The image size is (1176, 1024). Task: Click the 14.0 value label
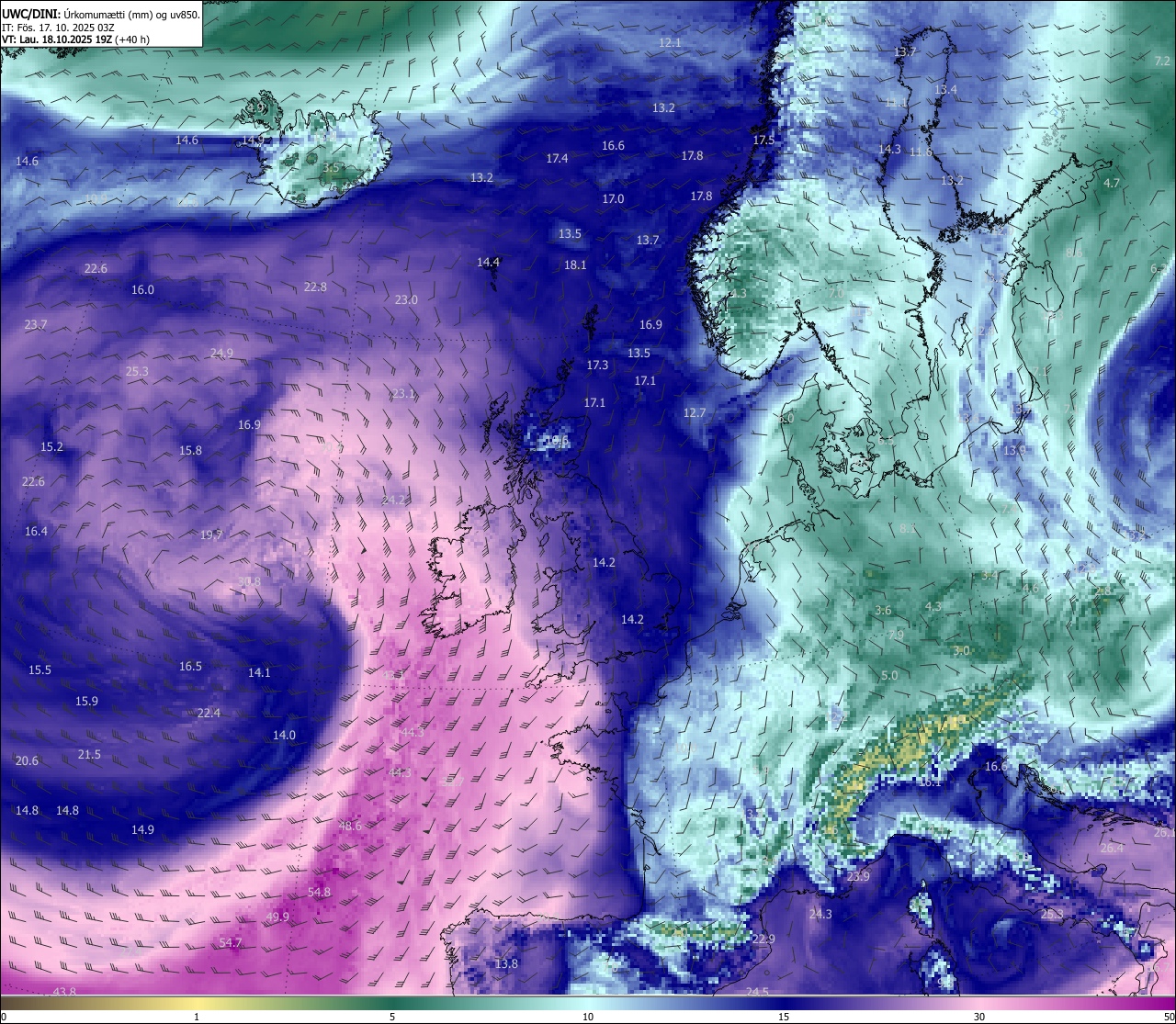tap(284, 736)
